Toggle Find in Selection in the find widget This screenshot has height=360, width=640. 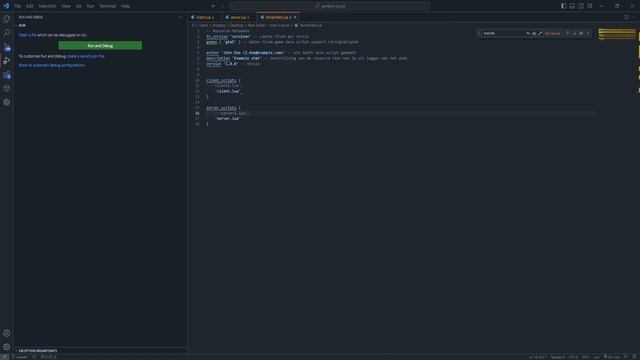point(581,33)
